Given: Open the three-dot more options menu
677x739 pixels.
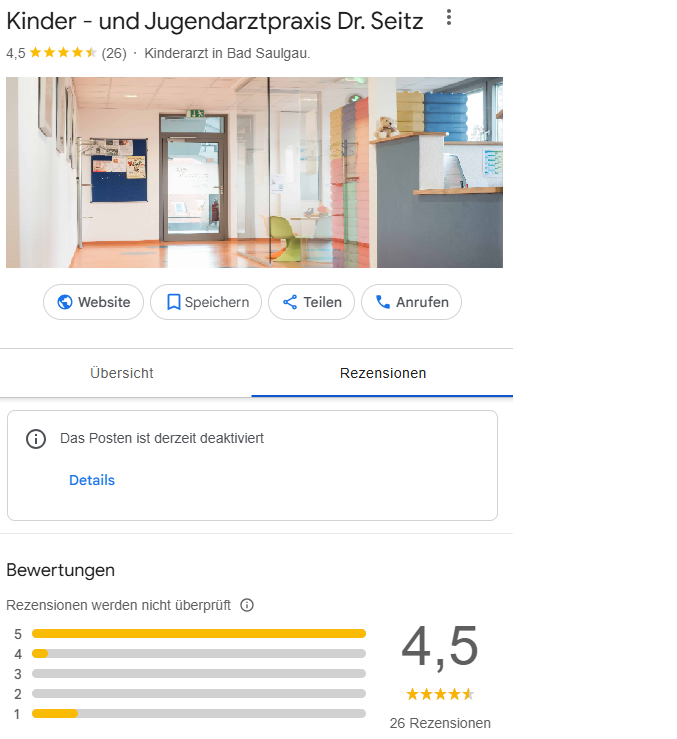Looking at the screenshot, I should click(x=448, y=17).
